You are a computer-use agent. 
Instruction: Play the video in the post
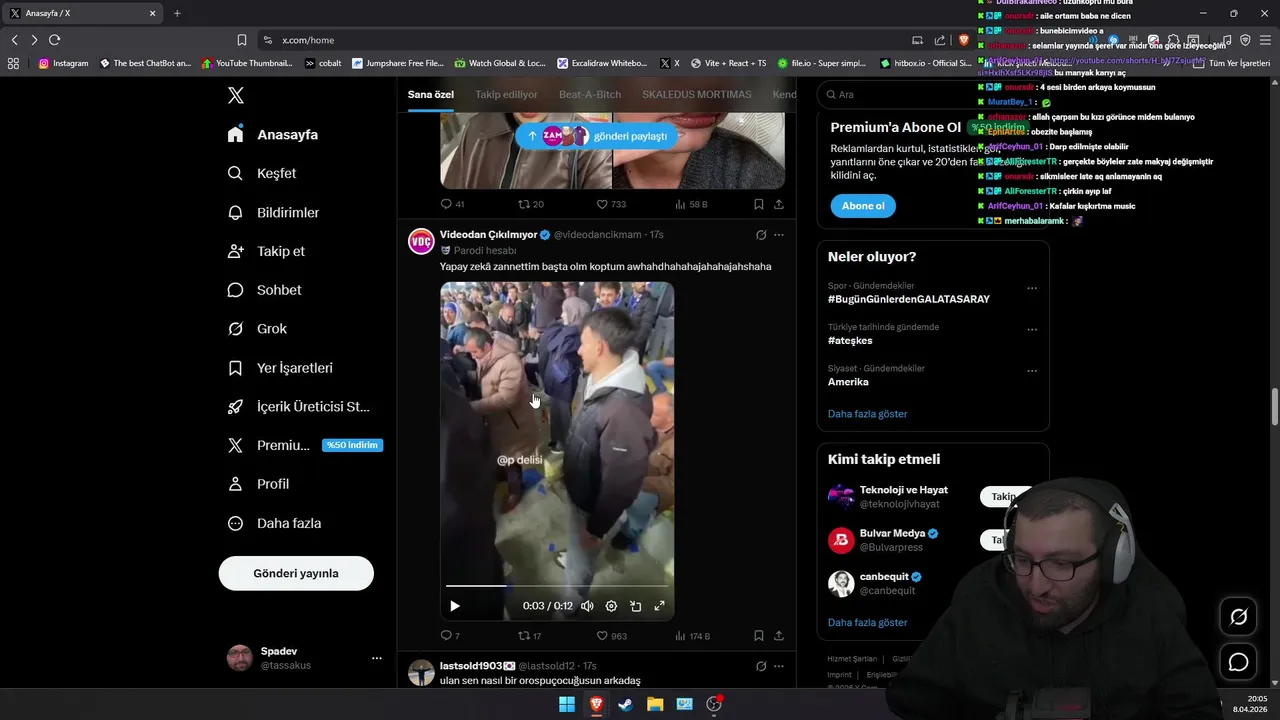pyautogui.click(x=455, y=606)
